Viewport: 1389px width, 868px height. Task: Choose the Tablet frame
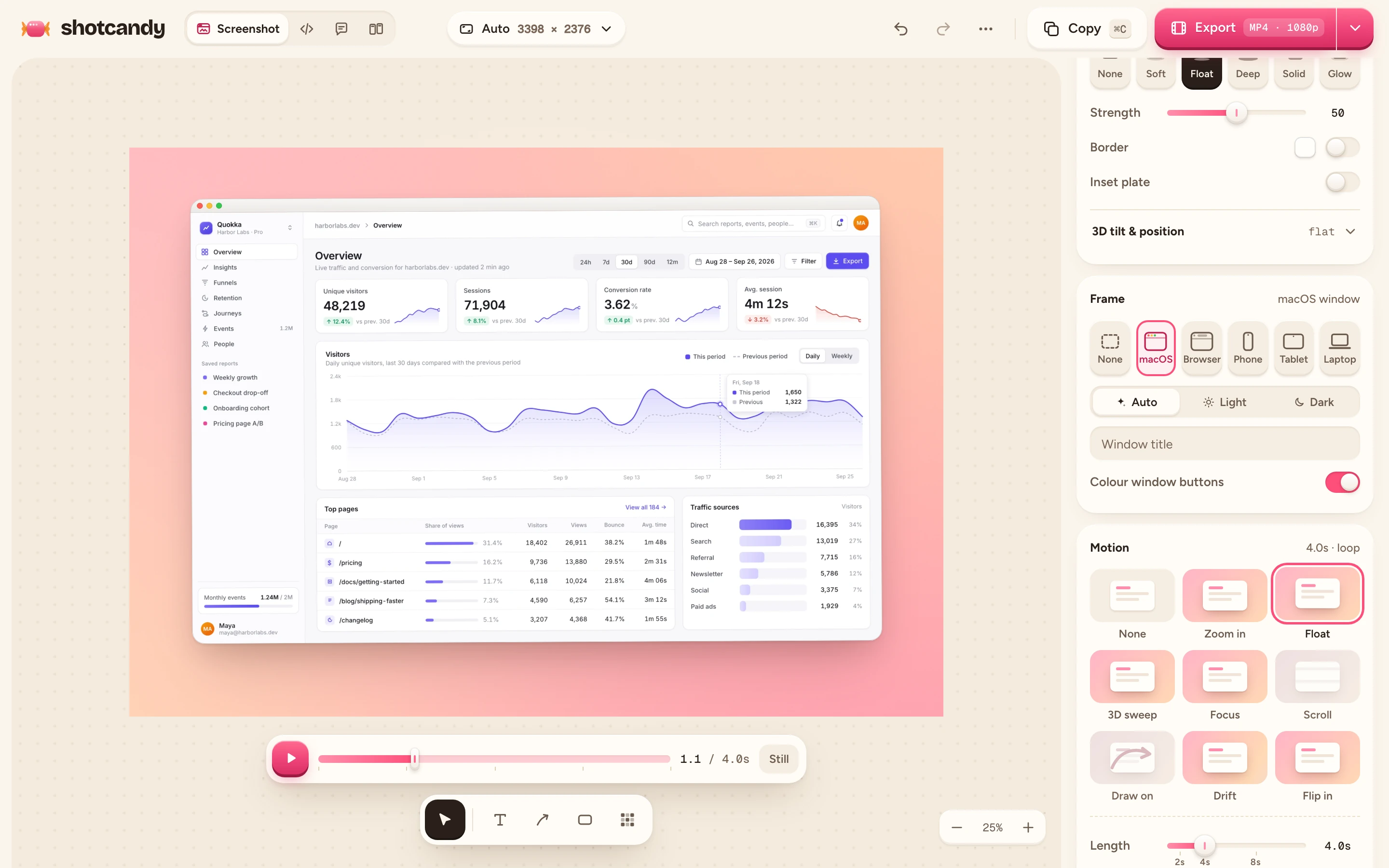[x=1294, y=348]
